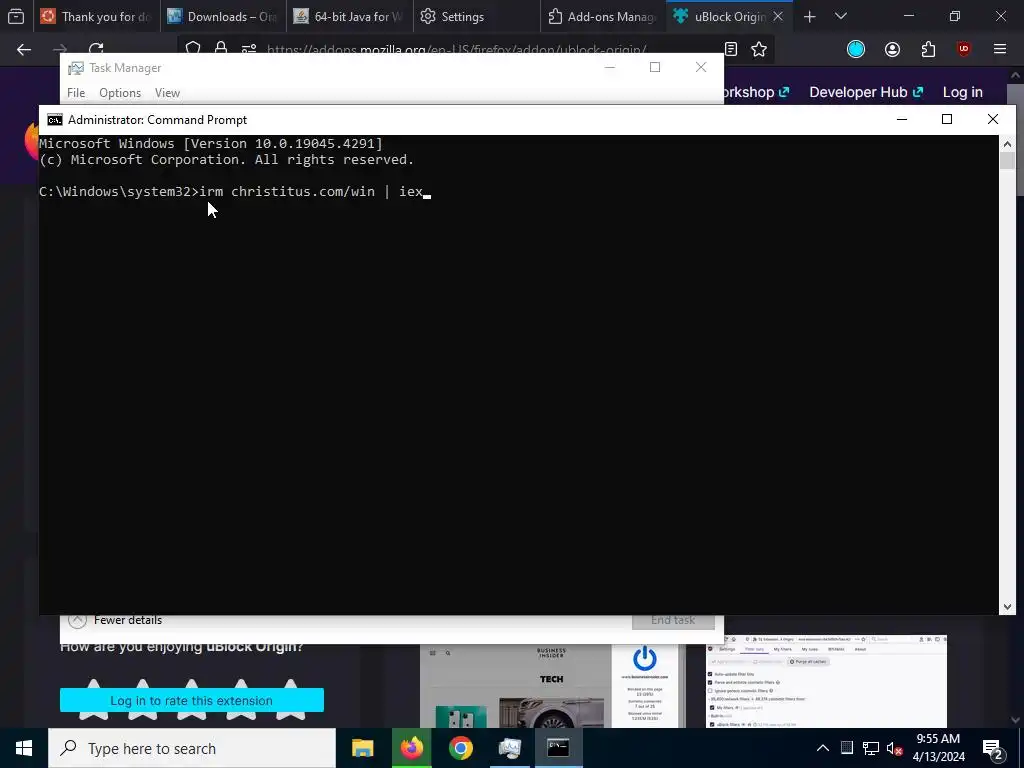This screenshot has width=1024, height=768.
Task: Open notification center icon
Action: [993, 749]
